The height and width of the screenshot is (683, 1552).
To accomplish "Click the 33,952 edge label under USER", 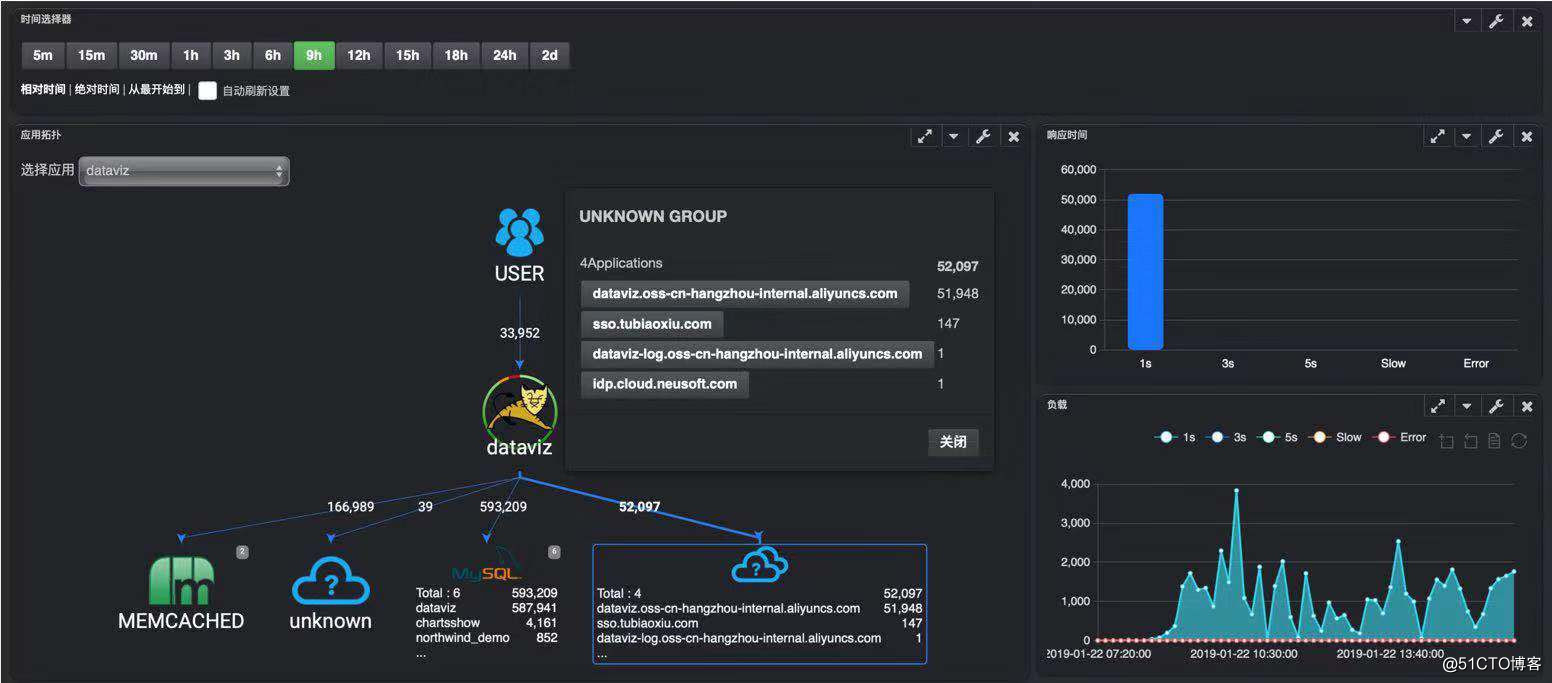I will [520, 333].
